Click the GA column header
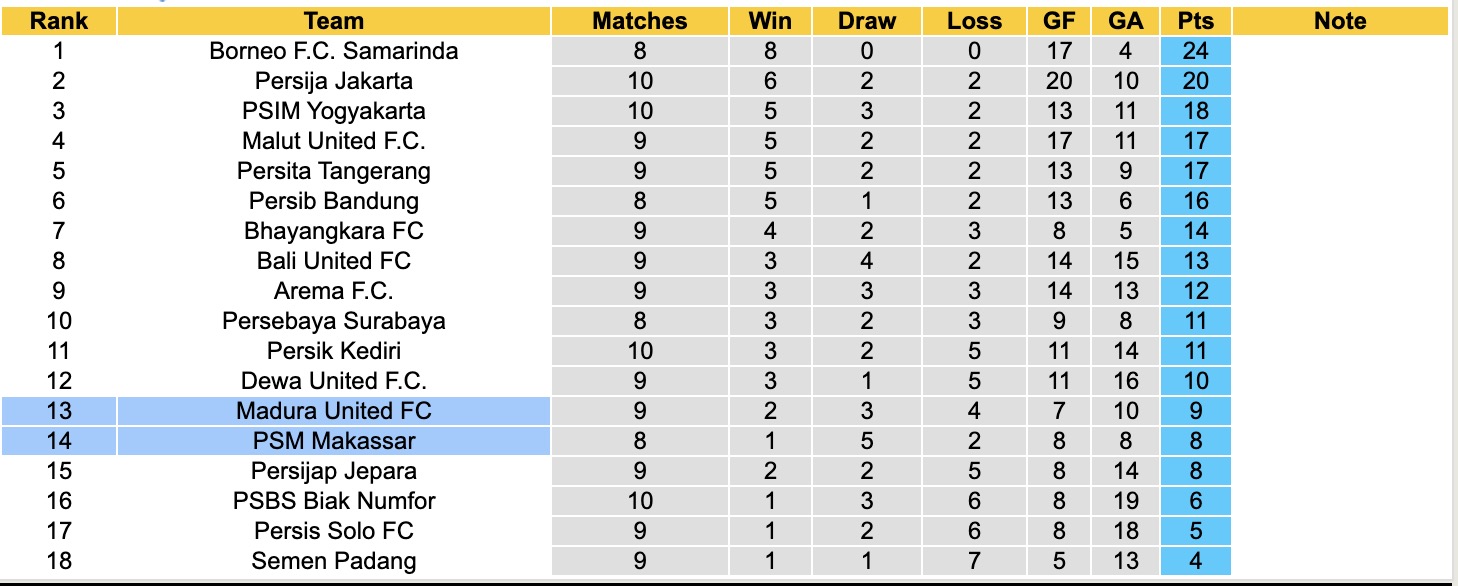 pyautogui.click(x=1126, y=21)
